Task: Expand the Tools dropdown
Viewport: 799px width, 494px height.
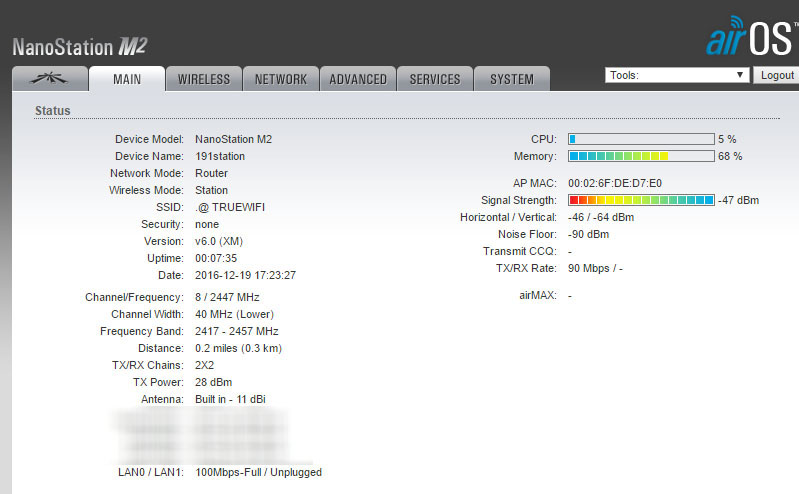Action: tap(677, 75)
